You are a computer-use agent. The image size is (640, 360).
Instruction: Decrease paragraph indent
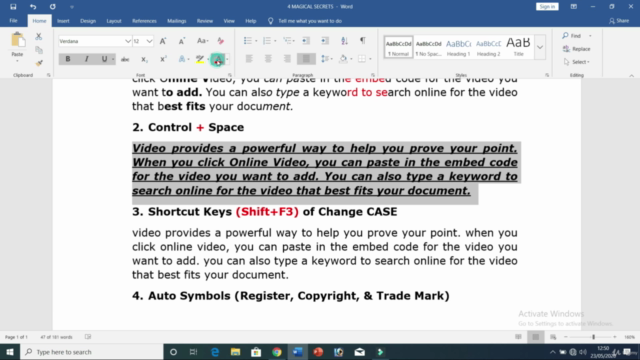click(x=306, y=40)
